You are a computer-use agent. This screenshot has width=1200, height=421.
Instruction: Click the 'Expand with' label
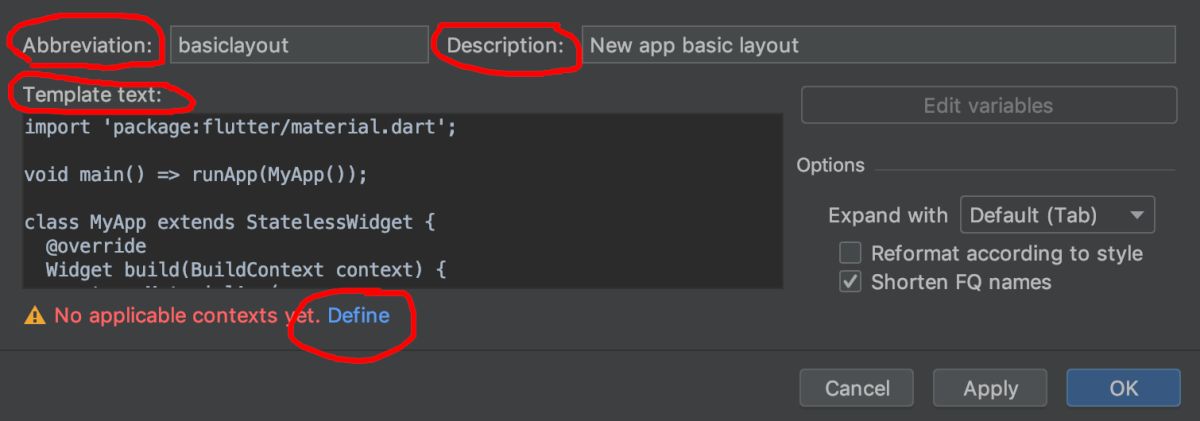888,215
